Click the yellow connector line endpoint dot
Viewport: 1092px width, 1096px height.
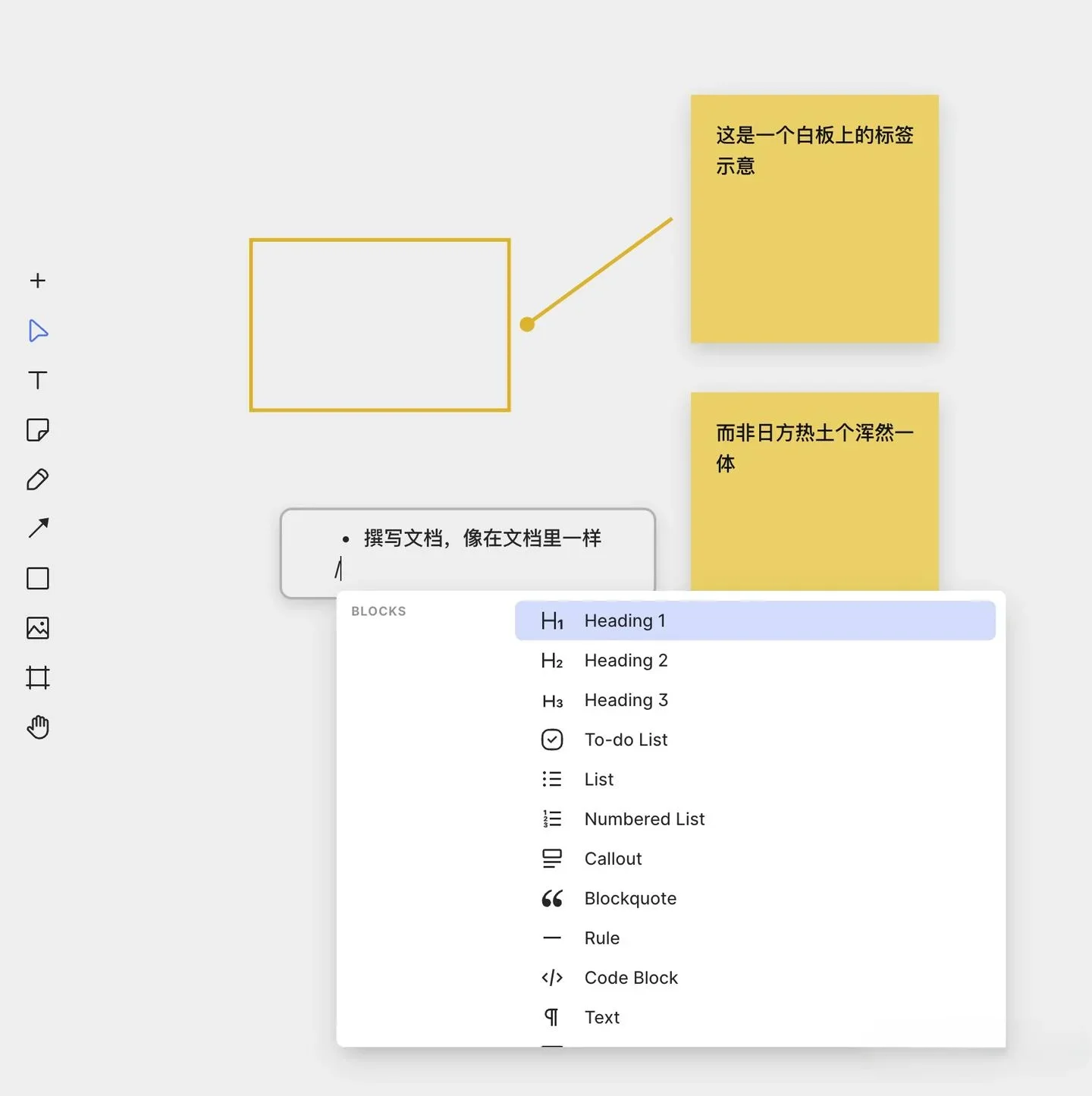coord(528,325)
